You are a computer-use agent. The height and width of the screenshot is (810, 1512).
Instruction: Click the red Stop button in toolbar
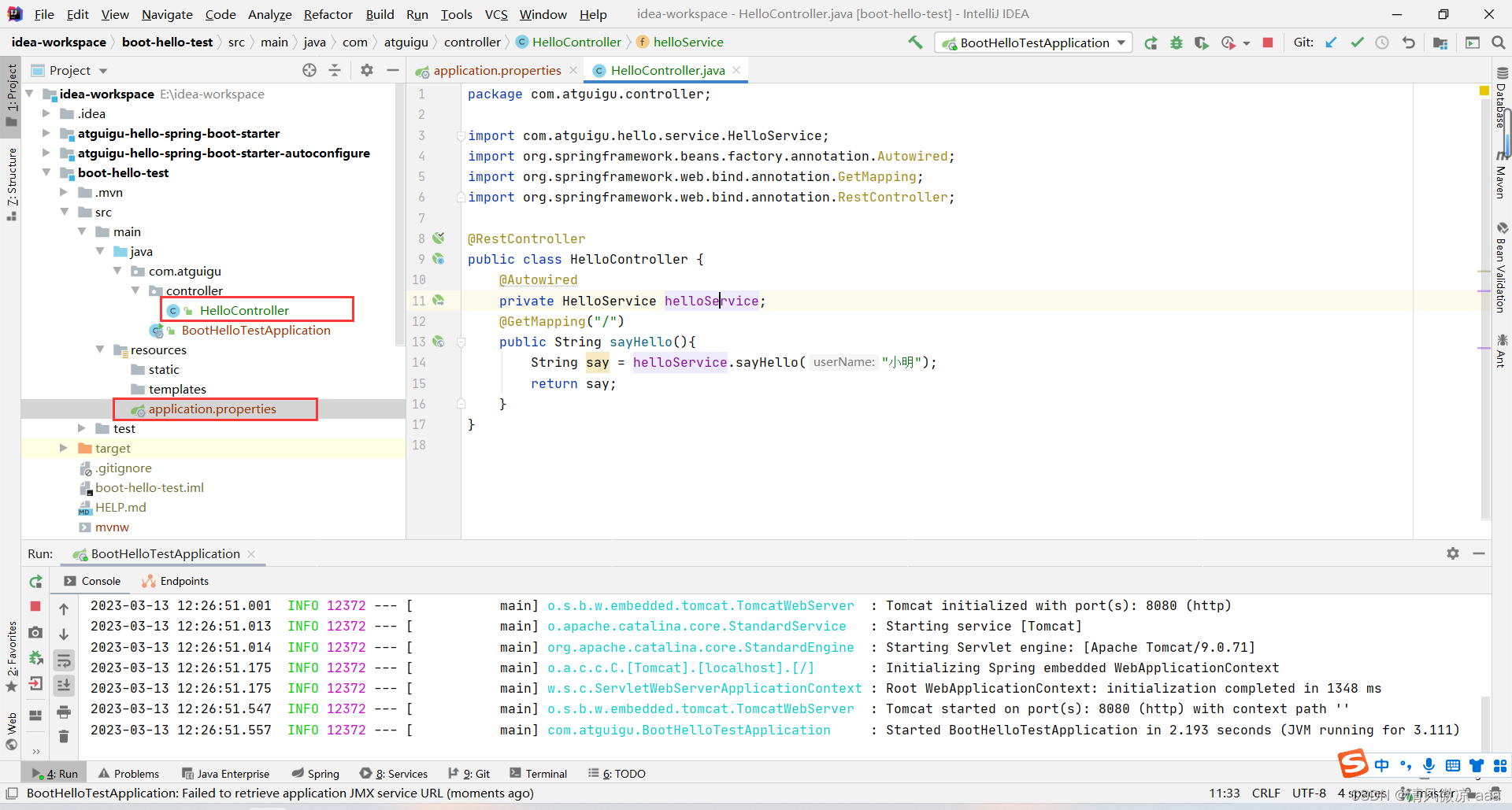1268,43
